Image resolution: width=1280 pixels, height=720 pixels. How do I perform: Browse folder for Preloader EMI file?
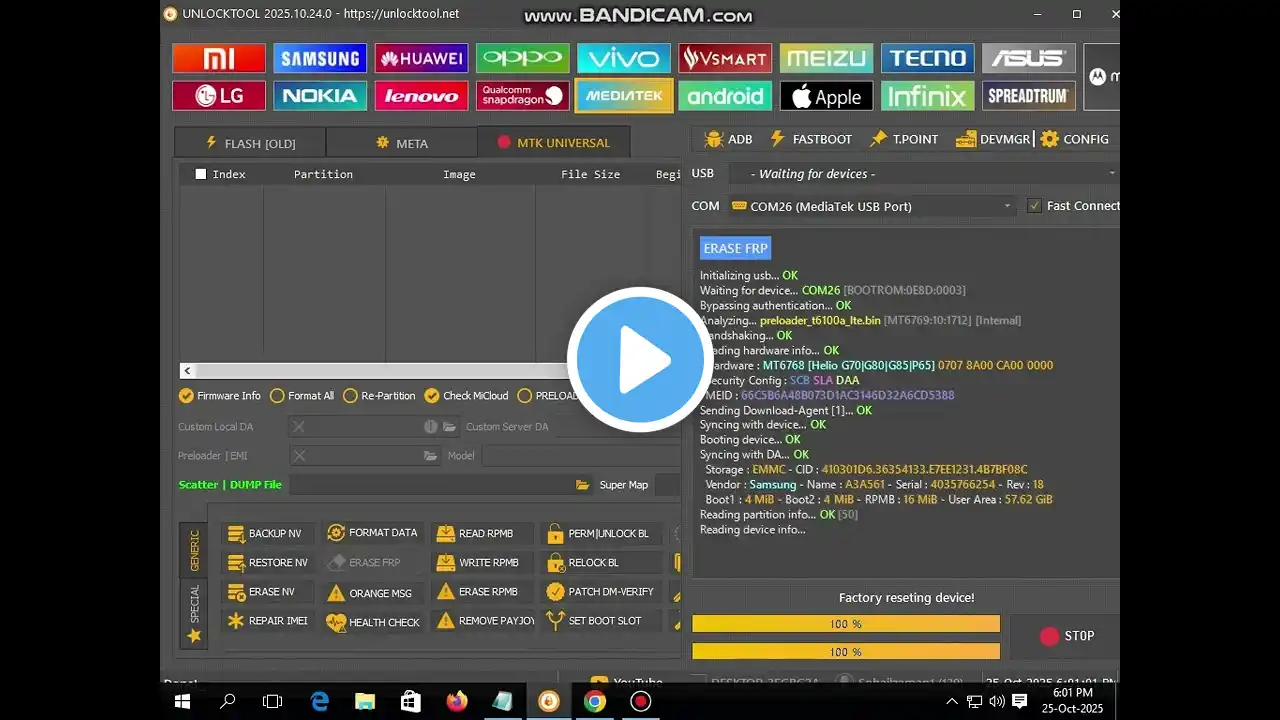(x=430, y=456)
